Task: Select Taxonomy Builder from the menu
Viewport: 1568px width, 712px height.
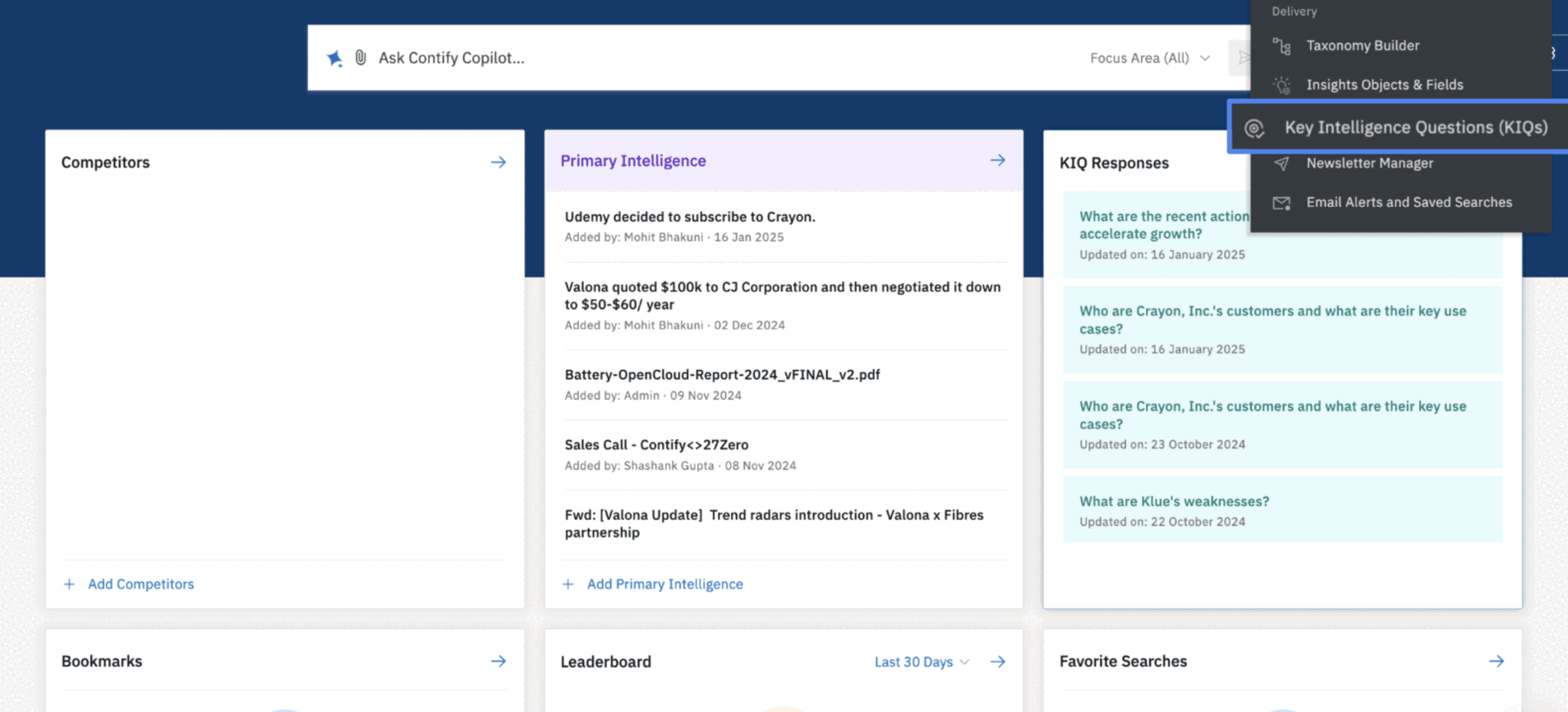Action: click(x=1362, y=46)
